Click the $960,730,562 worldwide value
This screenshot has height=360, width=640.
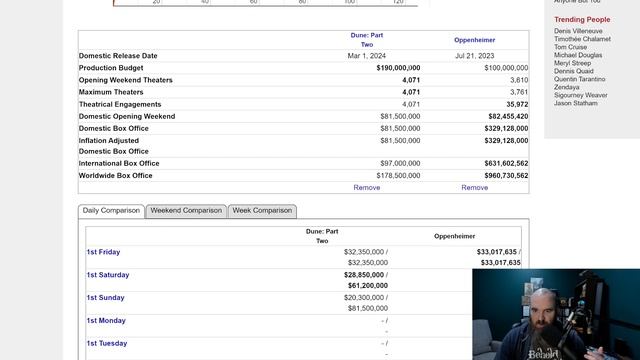click(506, 176)
